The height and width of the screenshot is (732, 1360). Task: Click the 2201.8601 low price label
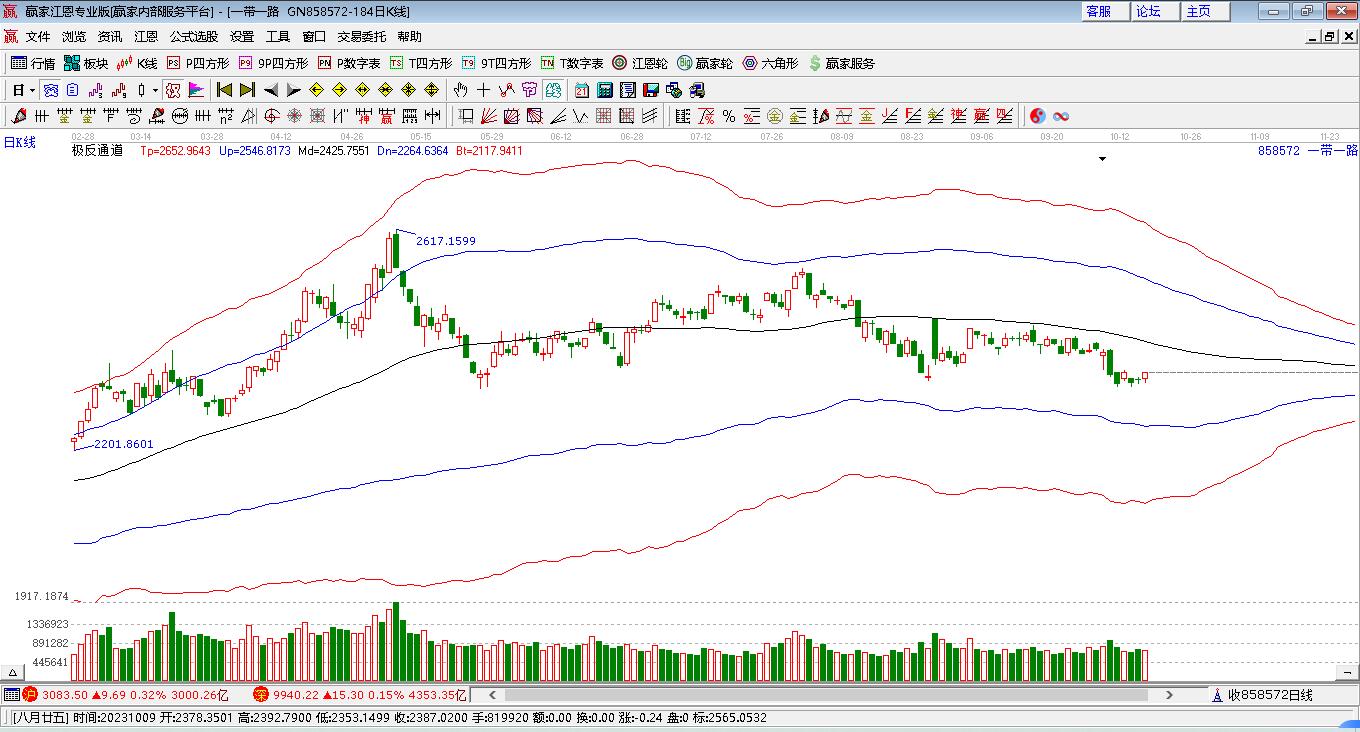pyautogui.click(x=124, y=444)
